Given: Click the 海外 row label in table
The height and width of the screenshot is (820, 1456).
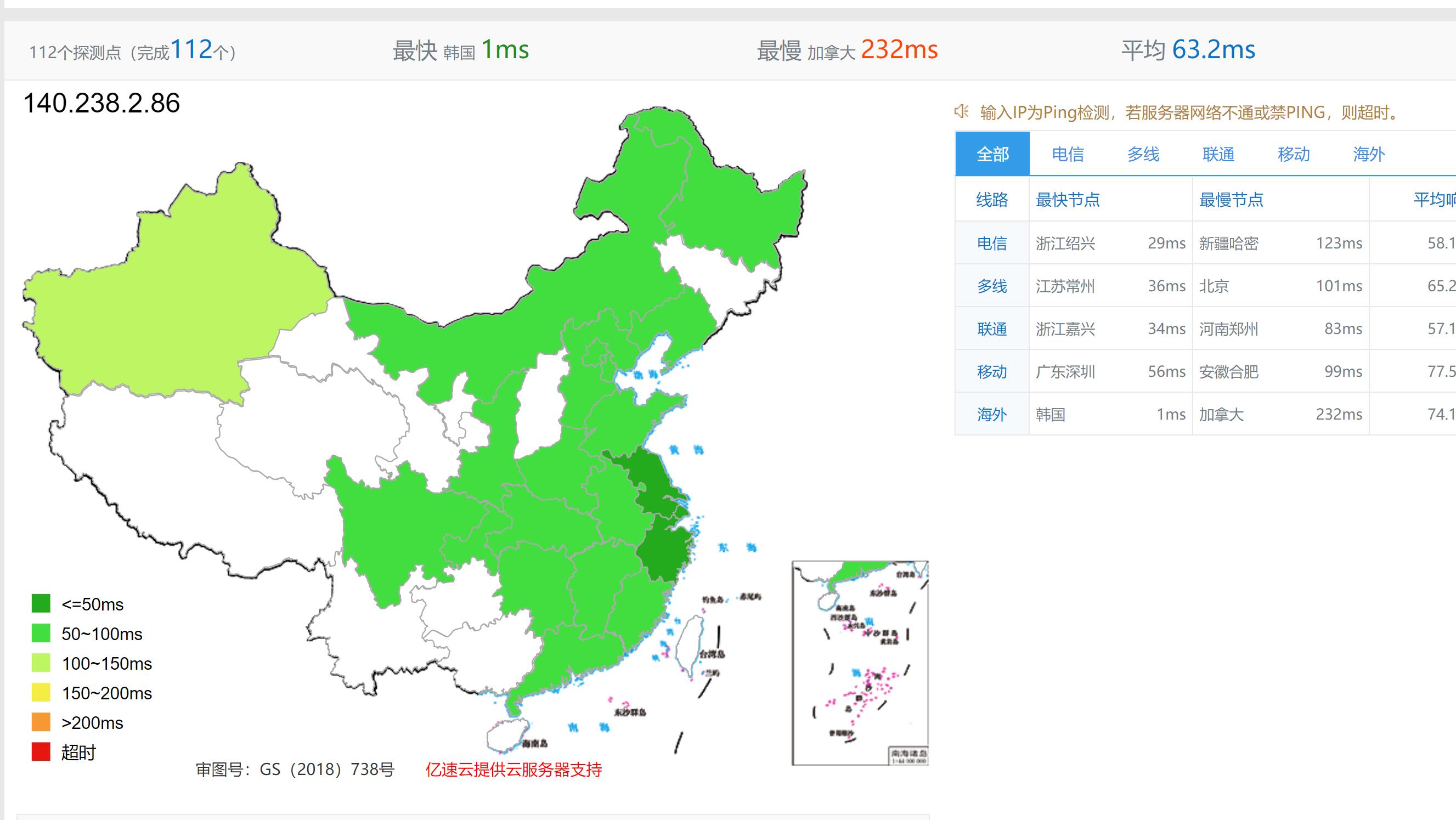Looking at the screenshot, I should pos(992,414).
